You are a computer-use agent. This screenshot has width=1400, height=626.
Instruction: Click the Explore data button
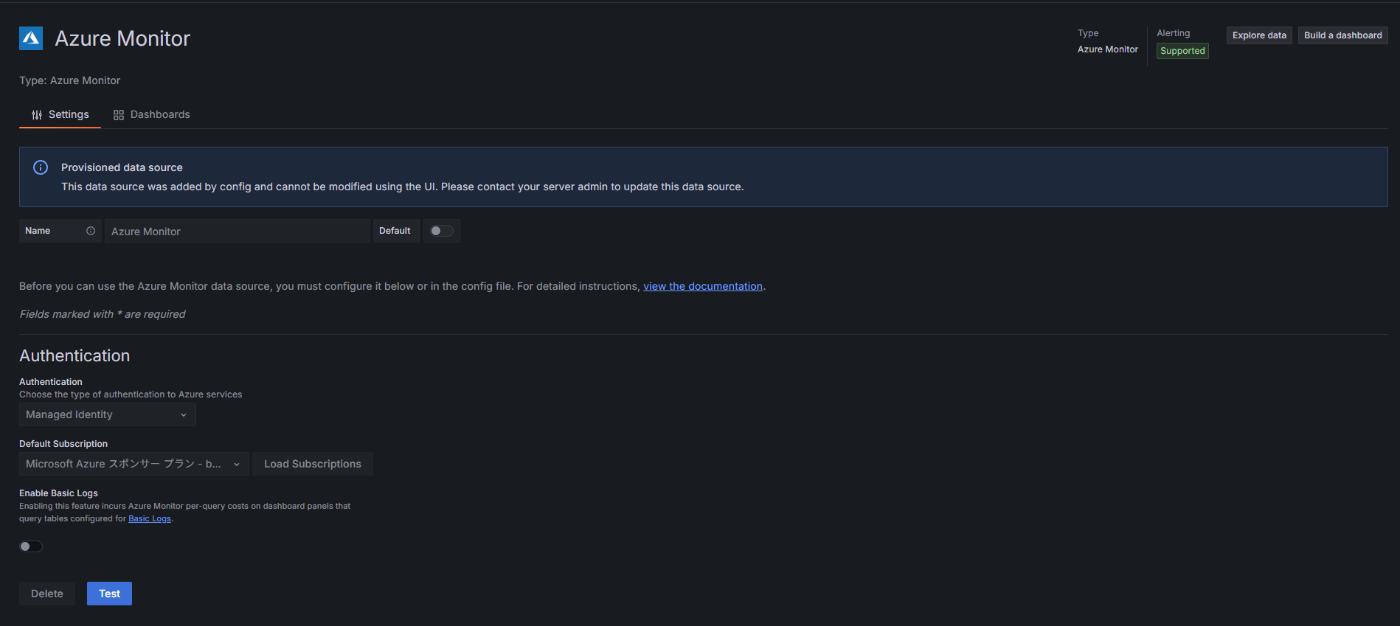(1259, 35)
